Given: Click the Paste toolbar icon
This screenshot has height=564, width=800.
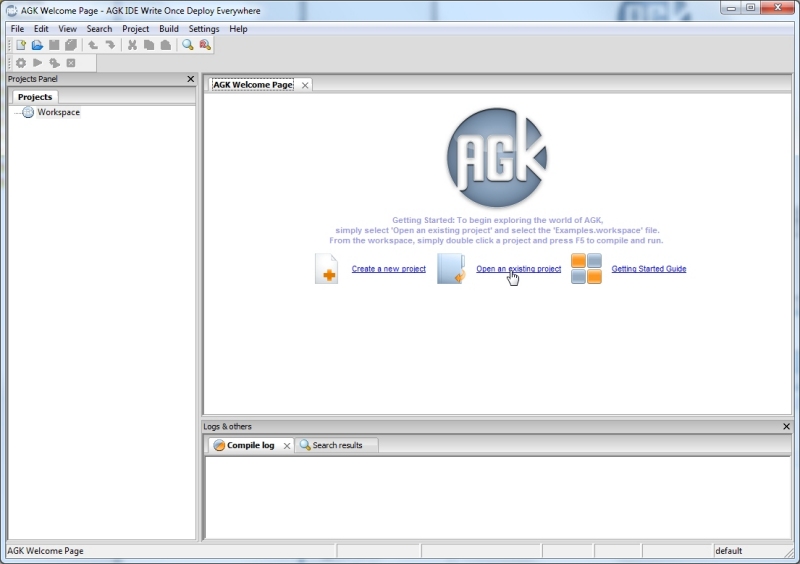Looking at the screenshot, I should point(166,45).
